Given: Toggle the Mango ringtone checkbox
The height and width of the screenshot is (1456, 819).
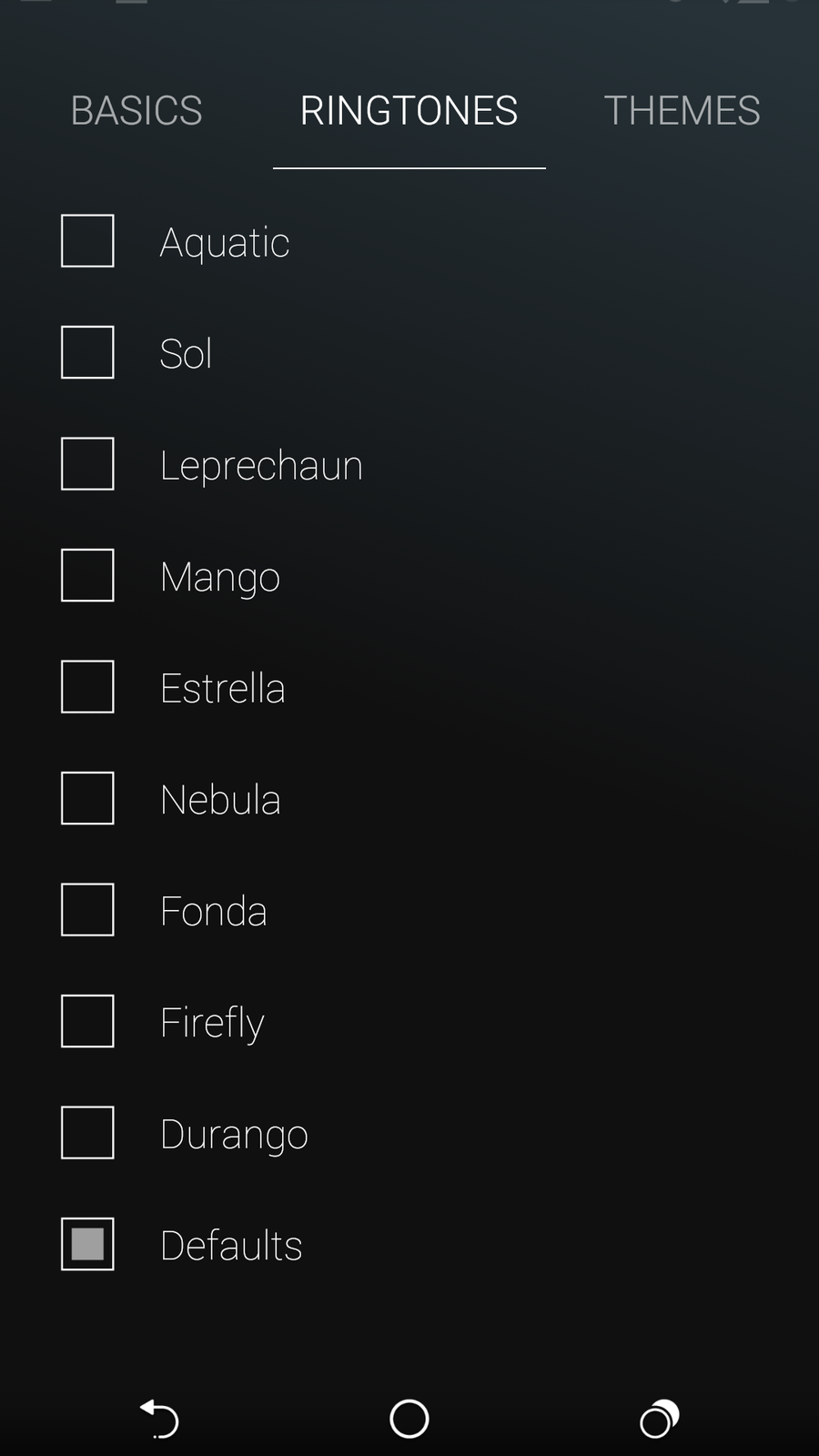Looking at the screenshot, I should tap(87, 575).
